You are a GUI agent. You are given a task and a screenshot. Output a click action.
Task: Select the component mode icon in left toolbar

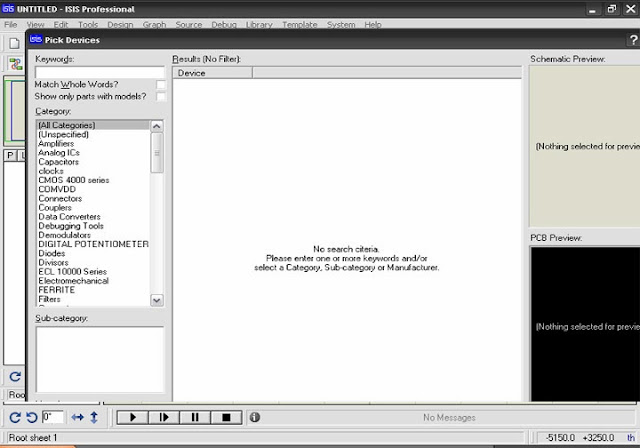click(x=16, y=64)
